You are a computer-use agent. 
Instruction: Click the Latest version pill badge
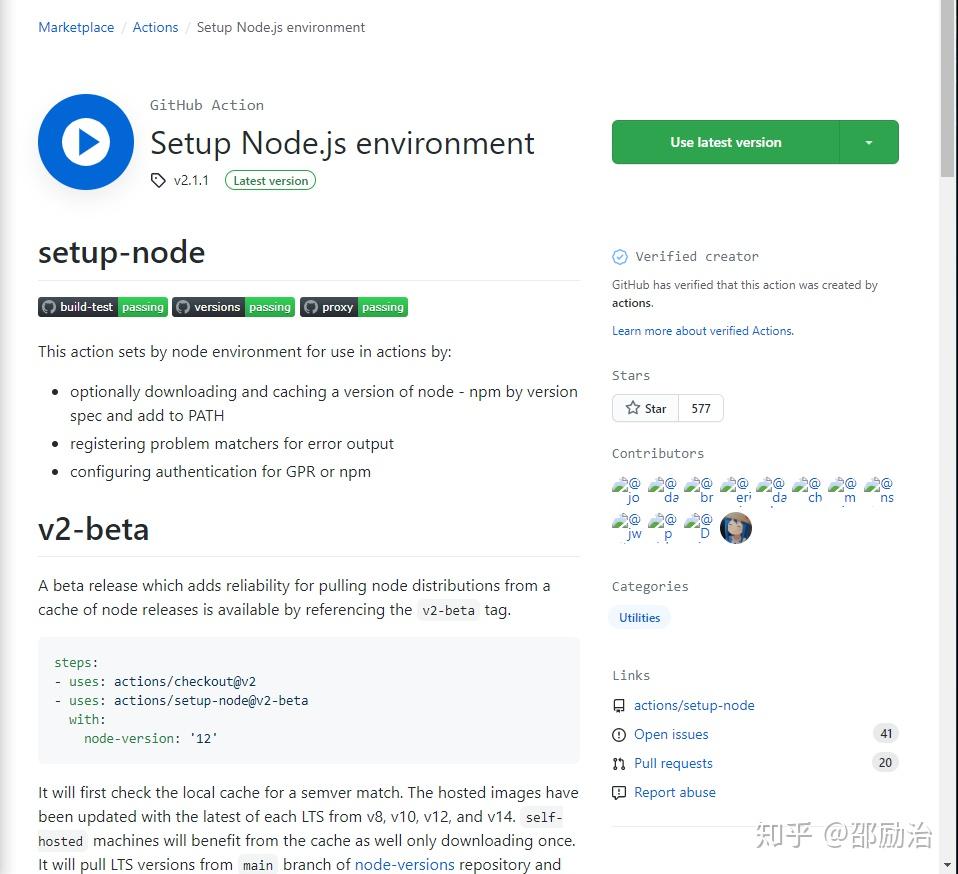(270, 180)
